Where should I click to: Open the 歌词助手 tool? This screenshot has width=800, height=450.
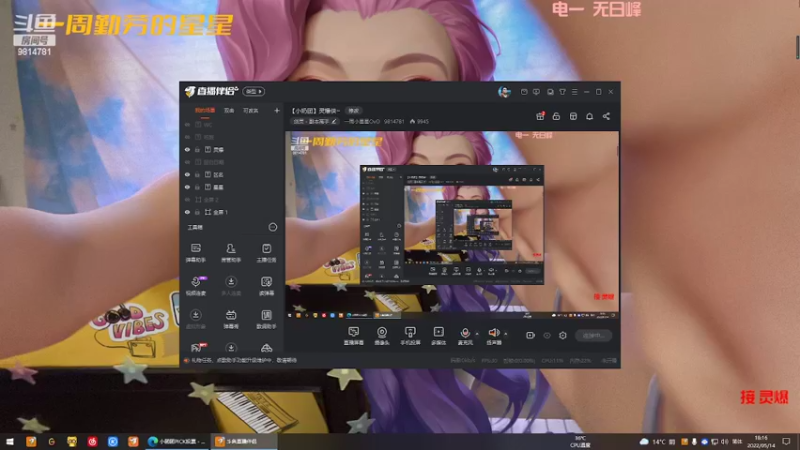[266, 319]
